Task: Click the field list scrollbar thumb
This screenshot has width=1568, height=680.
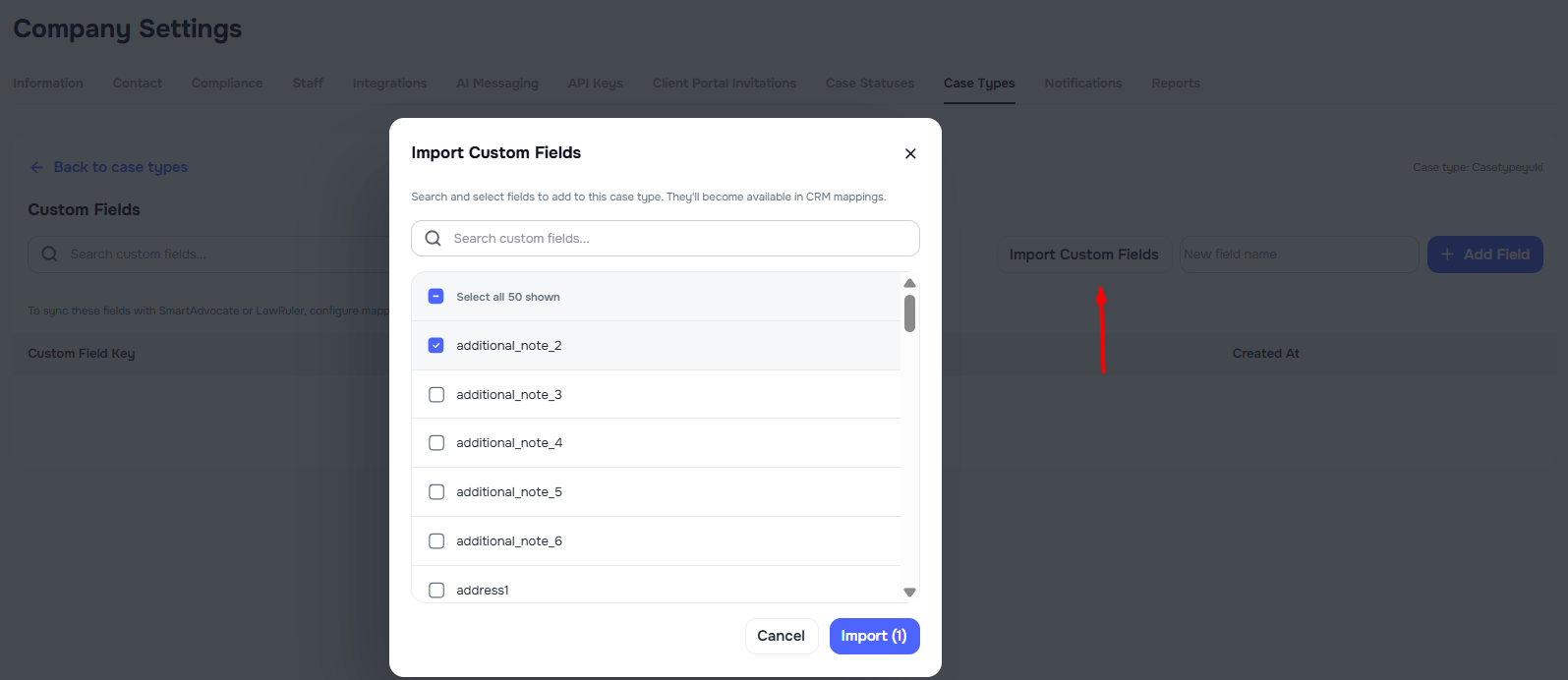Action: tap(910, 313)
